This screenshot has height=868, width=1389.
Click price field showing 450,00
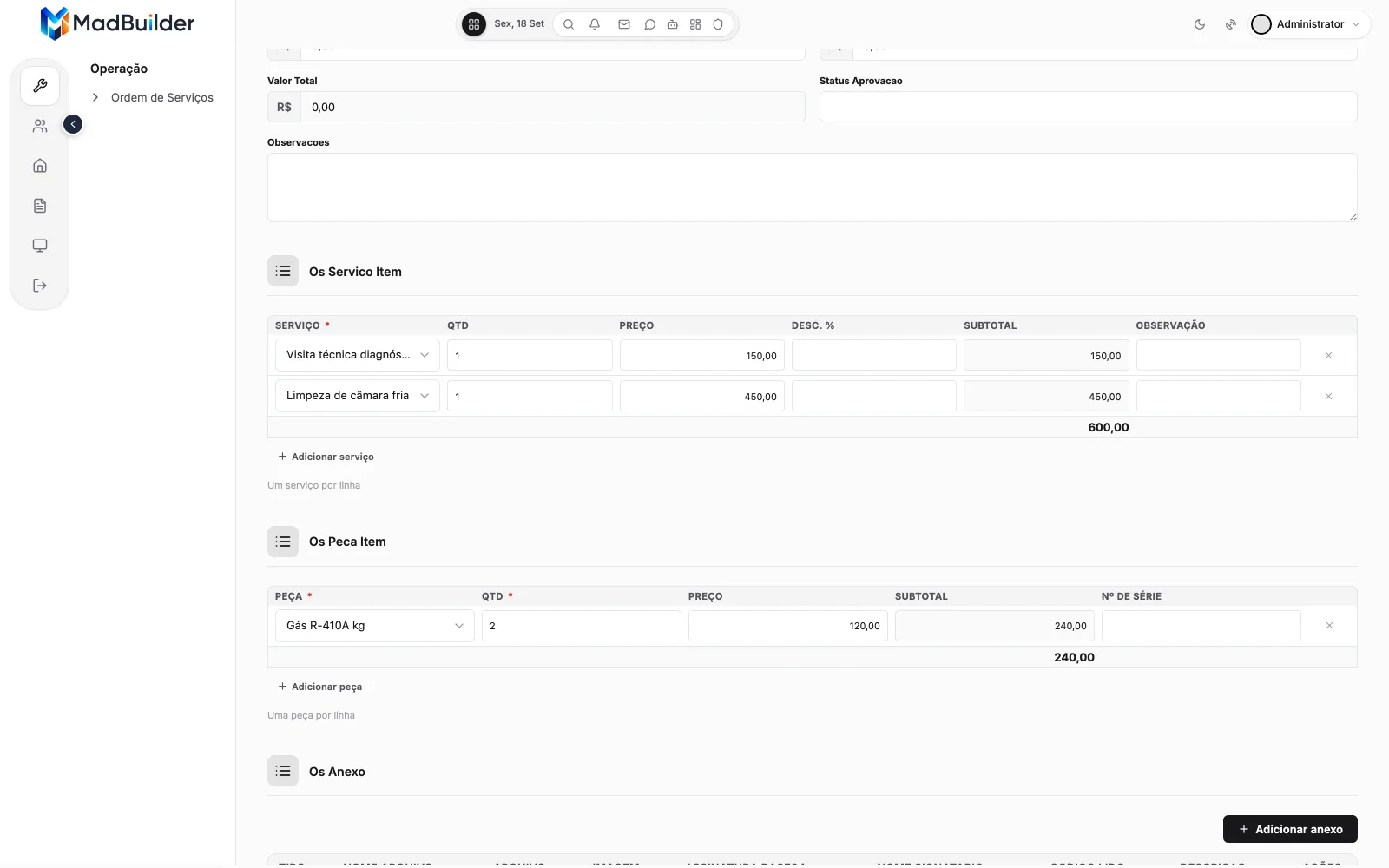[702, 396]
